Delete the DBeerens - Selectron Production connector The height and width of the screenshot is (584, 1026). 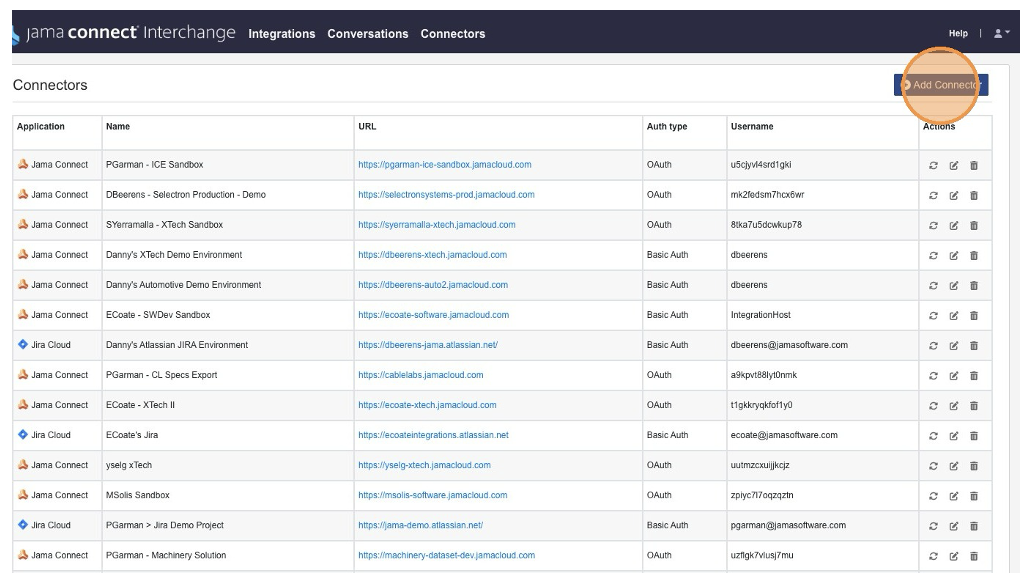[974, 196]
